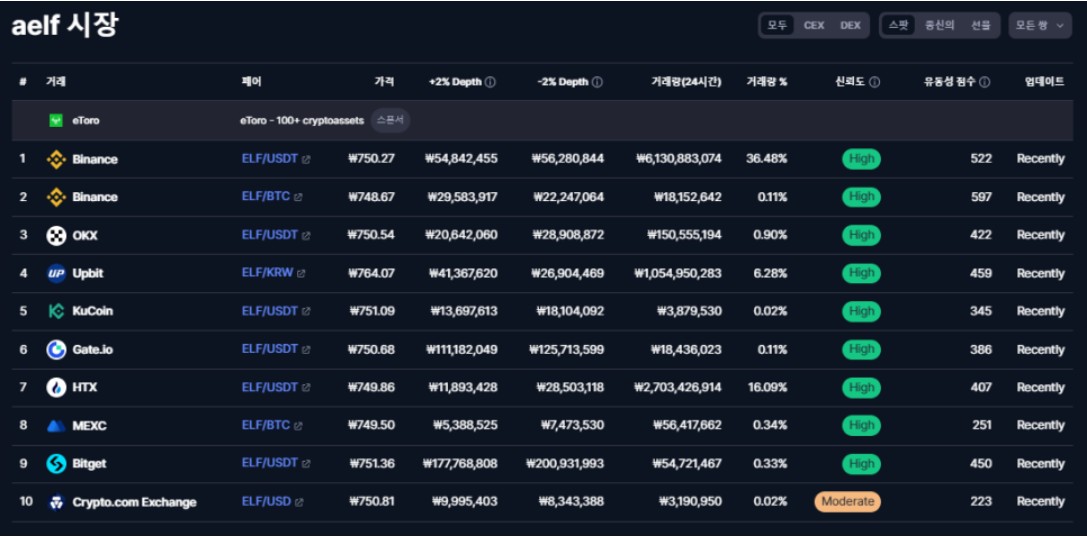Click the Upbit exchange logo
Image resolution: width=1087 pixels, height=537 pixels.
point(56,274)
